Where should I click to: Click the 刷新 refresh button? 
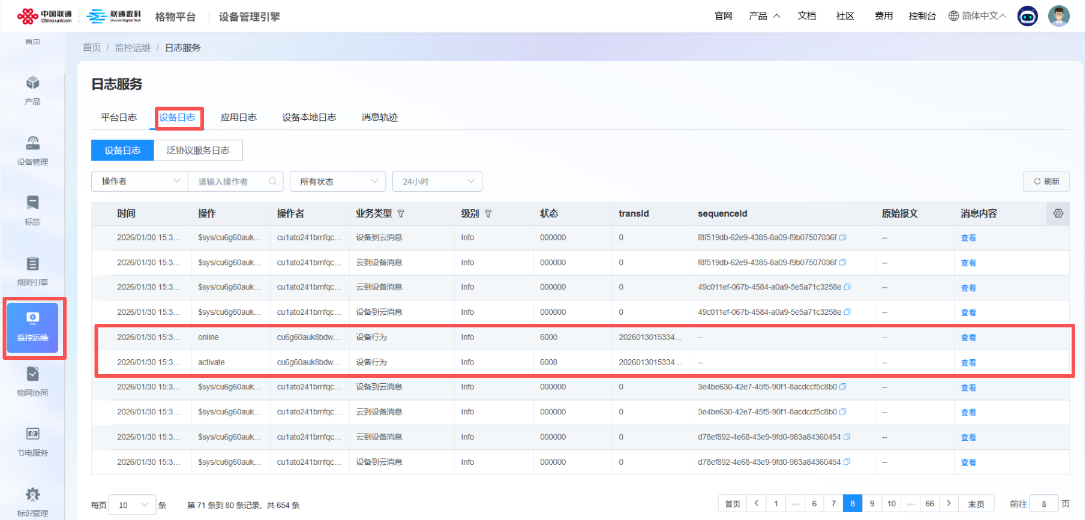coord(1046,181)
